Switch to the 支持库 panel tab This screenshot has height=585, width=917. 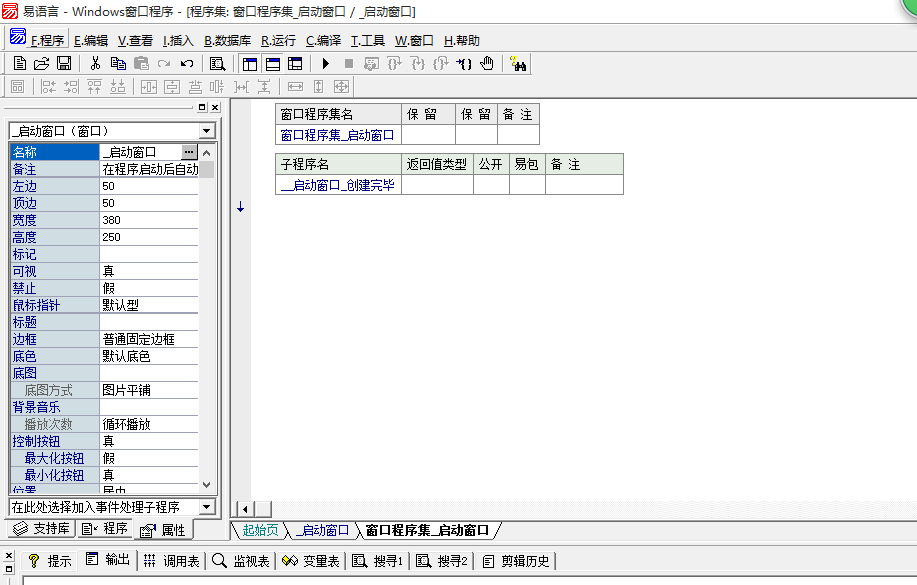42,528
